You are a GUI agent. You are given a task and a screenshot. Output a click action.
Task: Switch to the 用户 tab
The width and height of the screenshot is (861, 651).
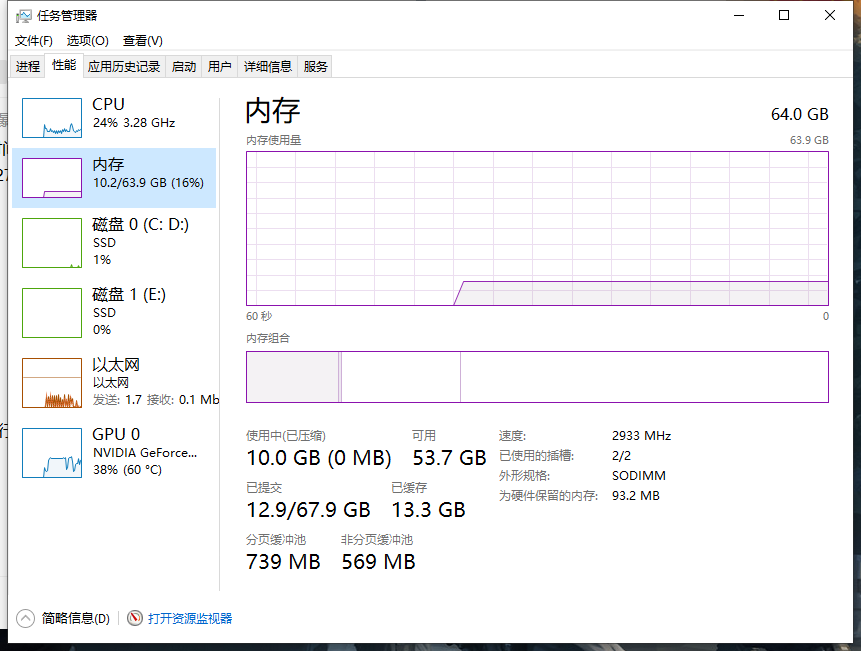click(x=220, y=66)
